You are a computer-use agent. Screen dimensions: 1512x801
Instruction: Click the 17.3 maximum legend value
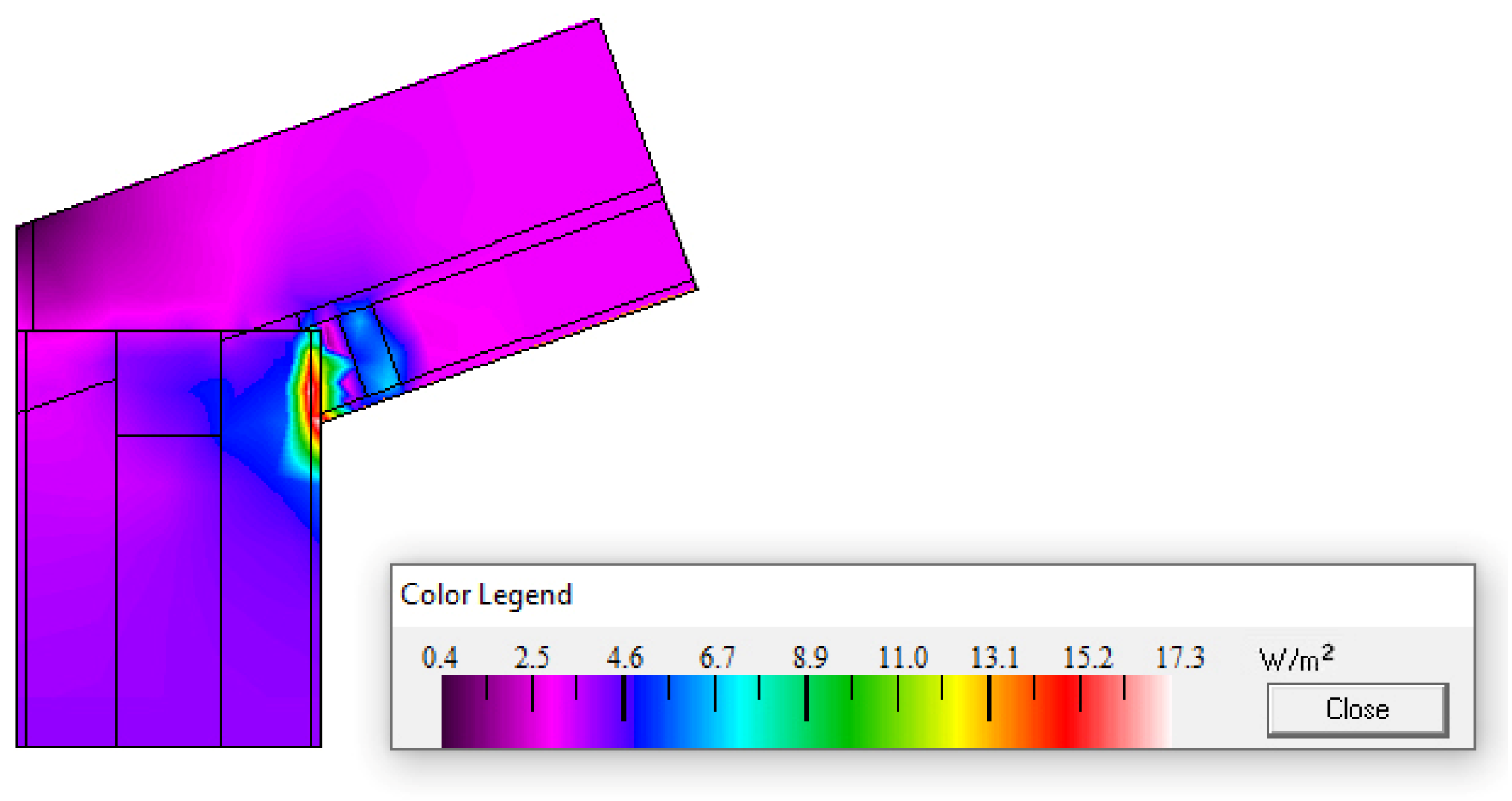click(x=1180, y=657)
